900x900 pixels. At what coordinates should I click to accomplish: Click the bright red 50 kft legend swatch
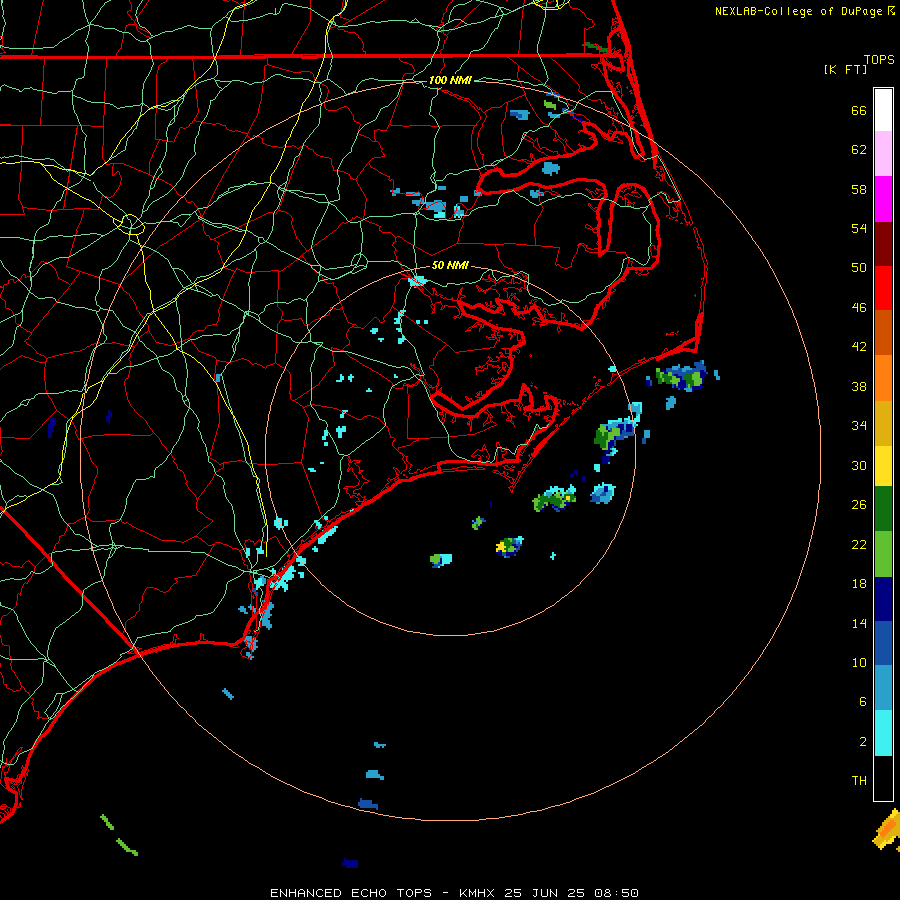pos(883,288)
